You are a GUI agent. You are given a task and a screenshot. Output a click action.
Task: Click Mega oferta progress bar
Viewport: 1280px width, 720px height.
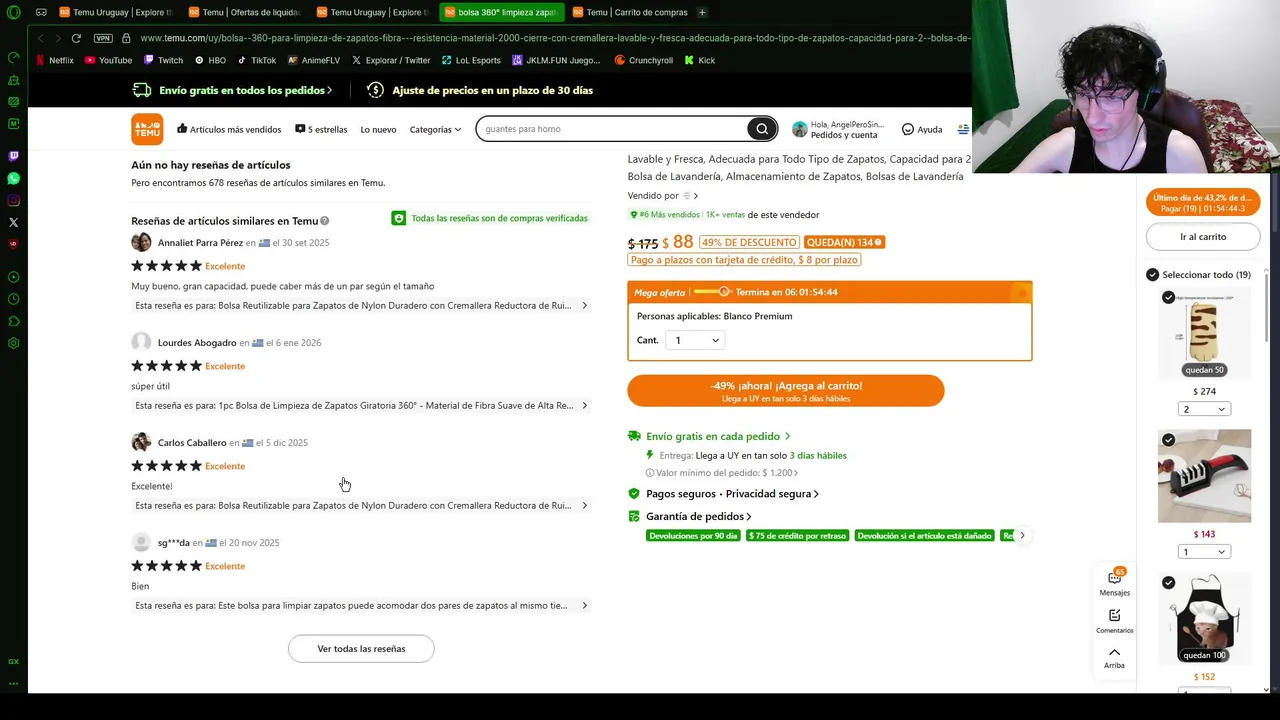(712, 292)
